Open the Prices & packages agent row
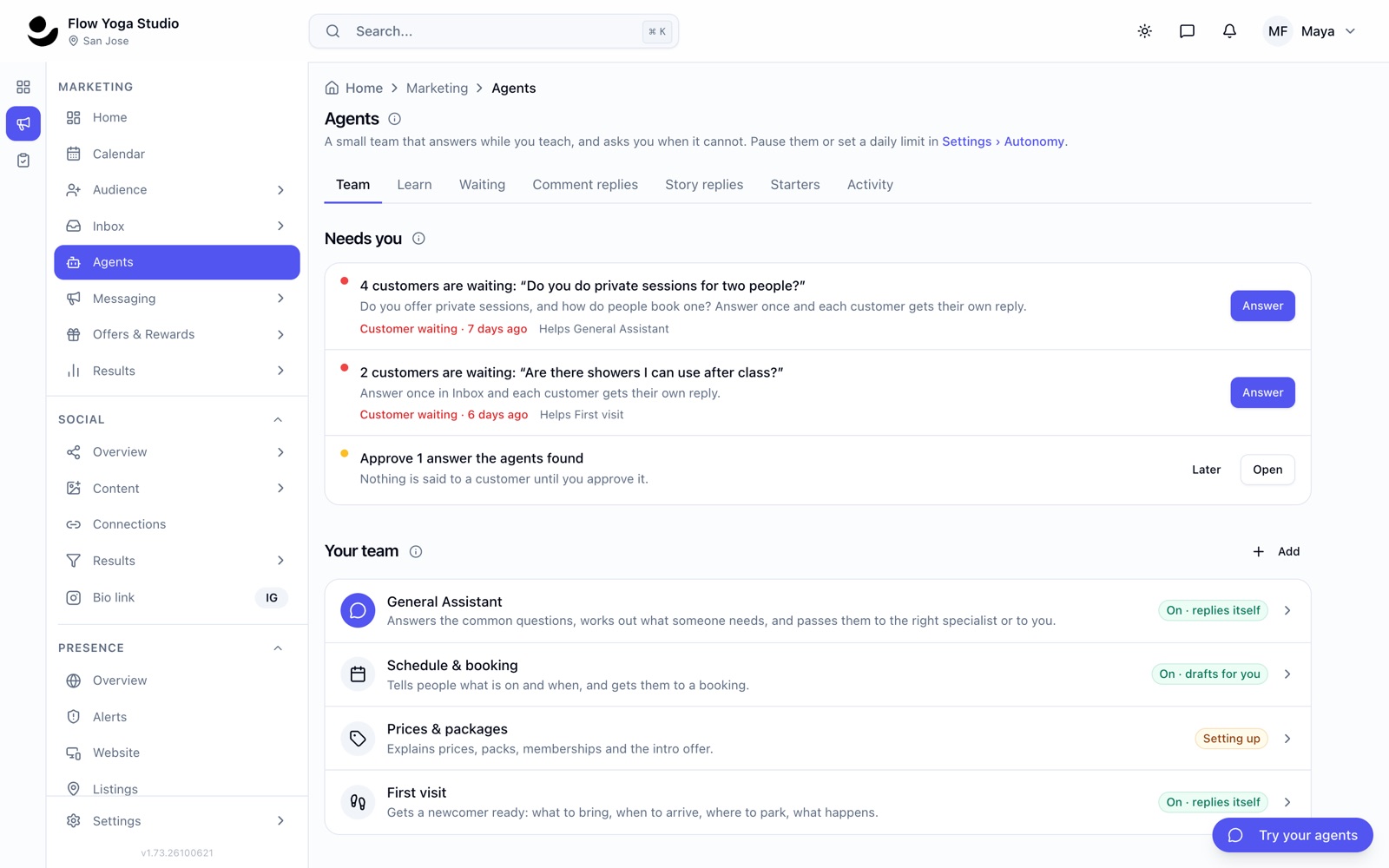1389x868 pixels. [818, 739]
